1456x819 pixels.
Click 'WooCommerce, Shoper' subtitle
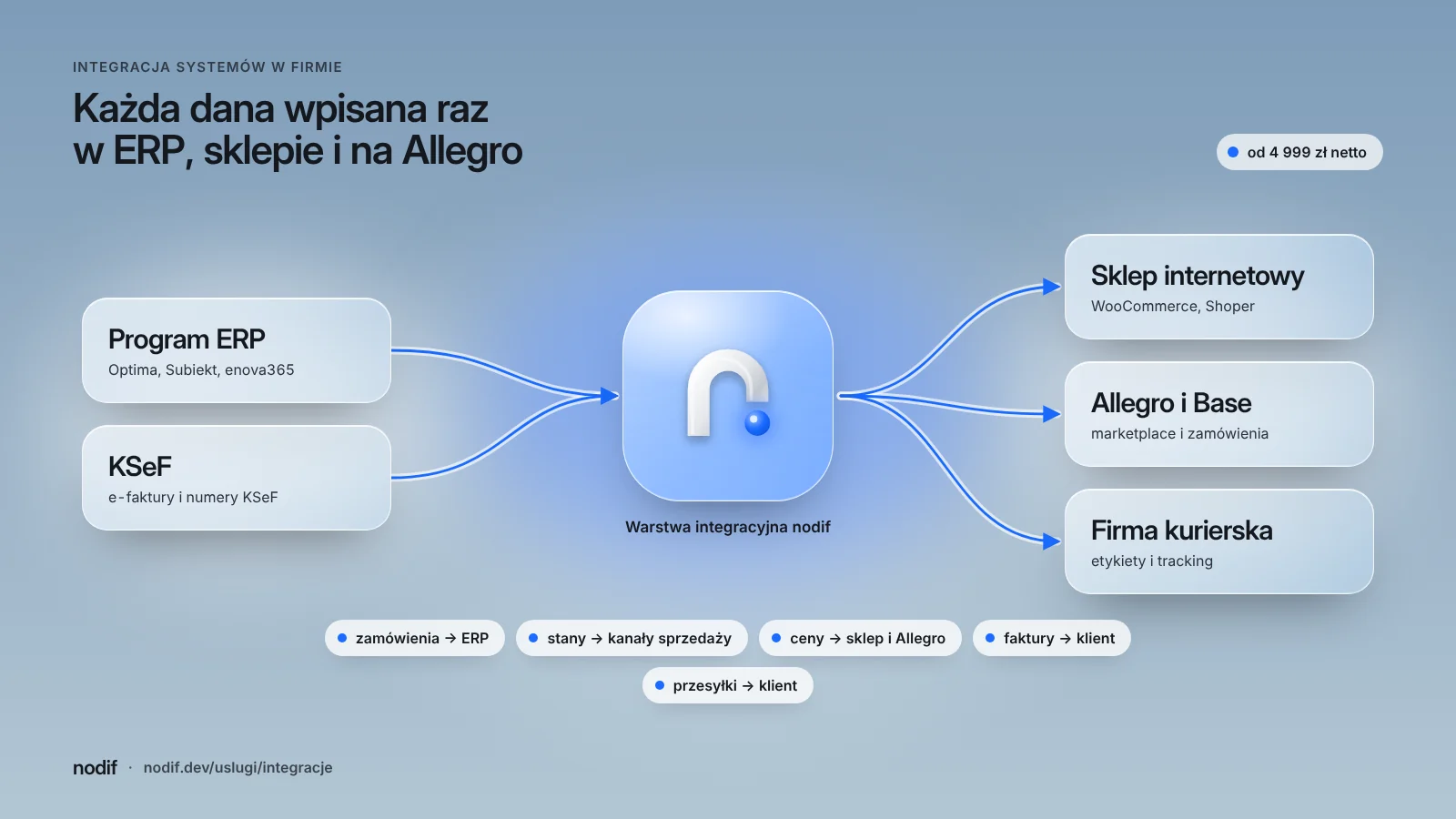(x=1173, y=306)
